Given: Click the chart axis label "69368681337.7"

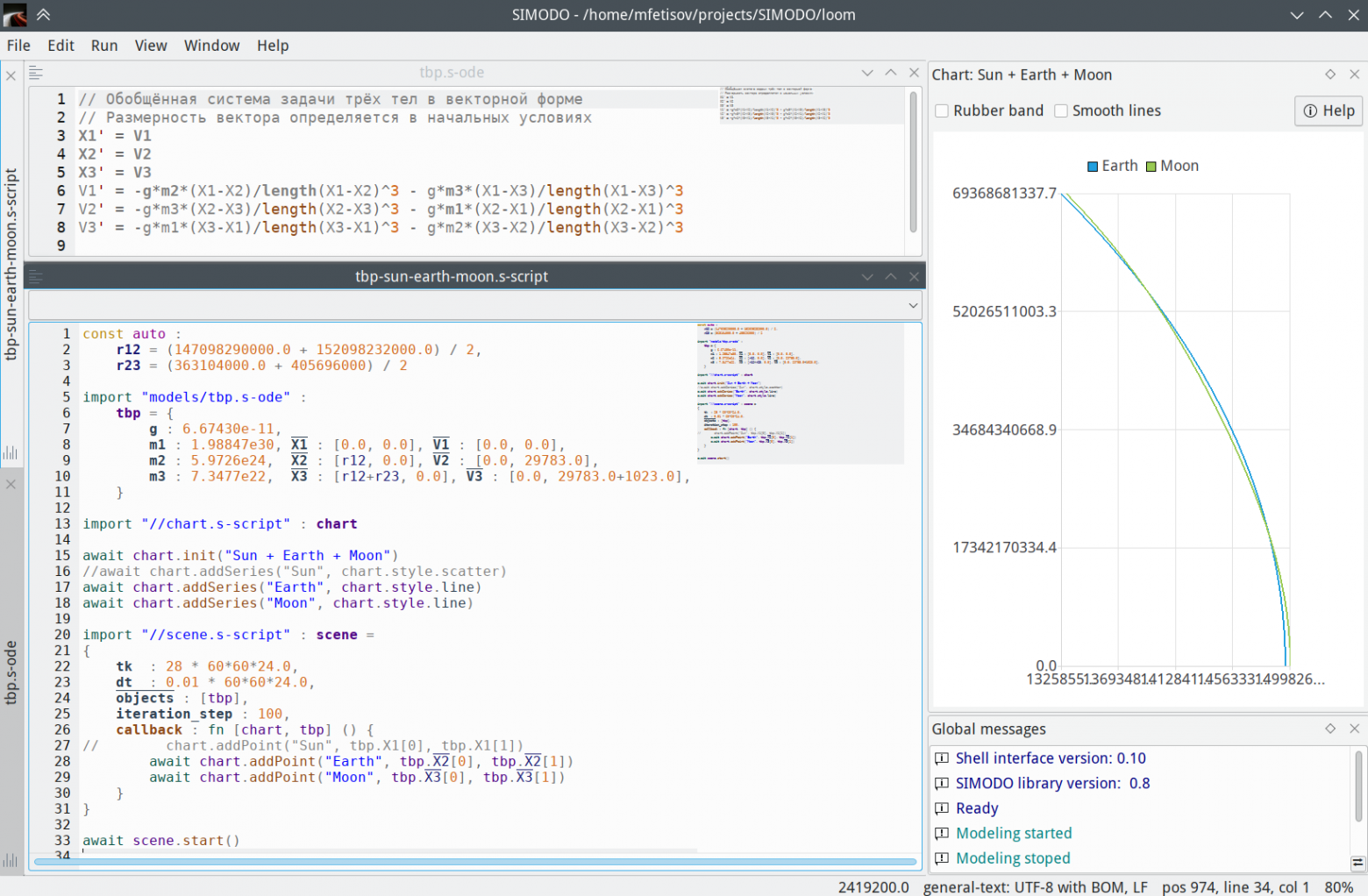Looking at the screenshot, I should [1004, 194].
